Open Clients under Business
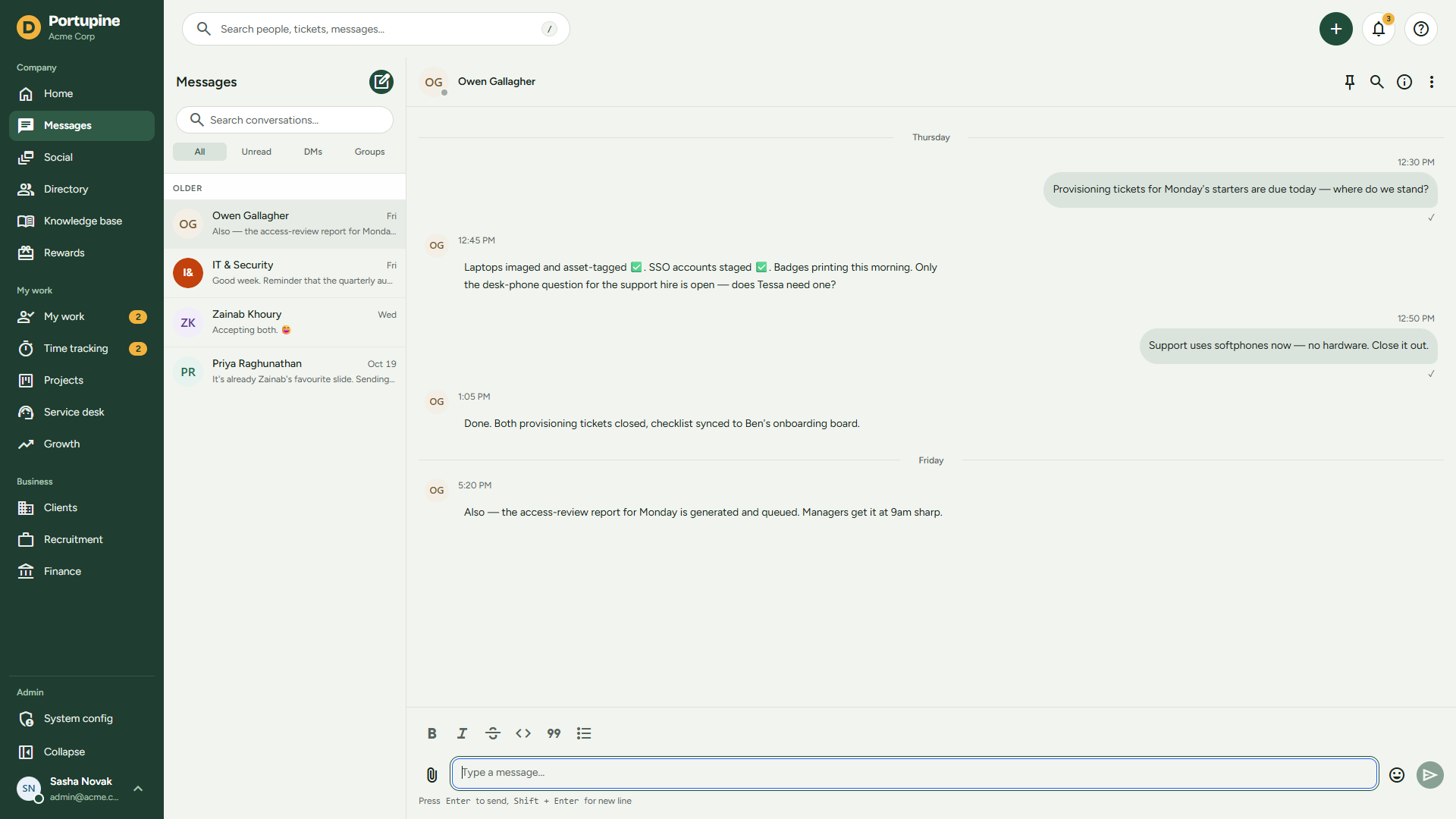1456x819 pixels. [x=82, y=508]
